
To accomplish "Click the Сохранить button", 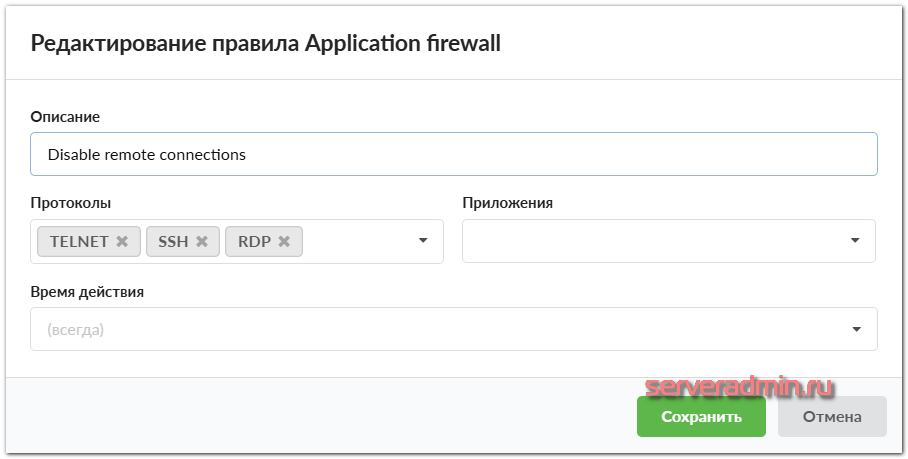I will [701, 417].
